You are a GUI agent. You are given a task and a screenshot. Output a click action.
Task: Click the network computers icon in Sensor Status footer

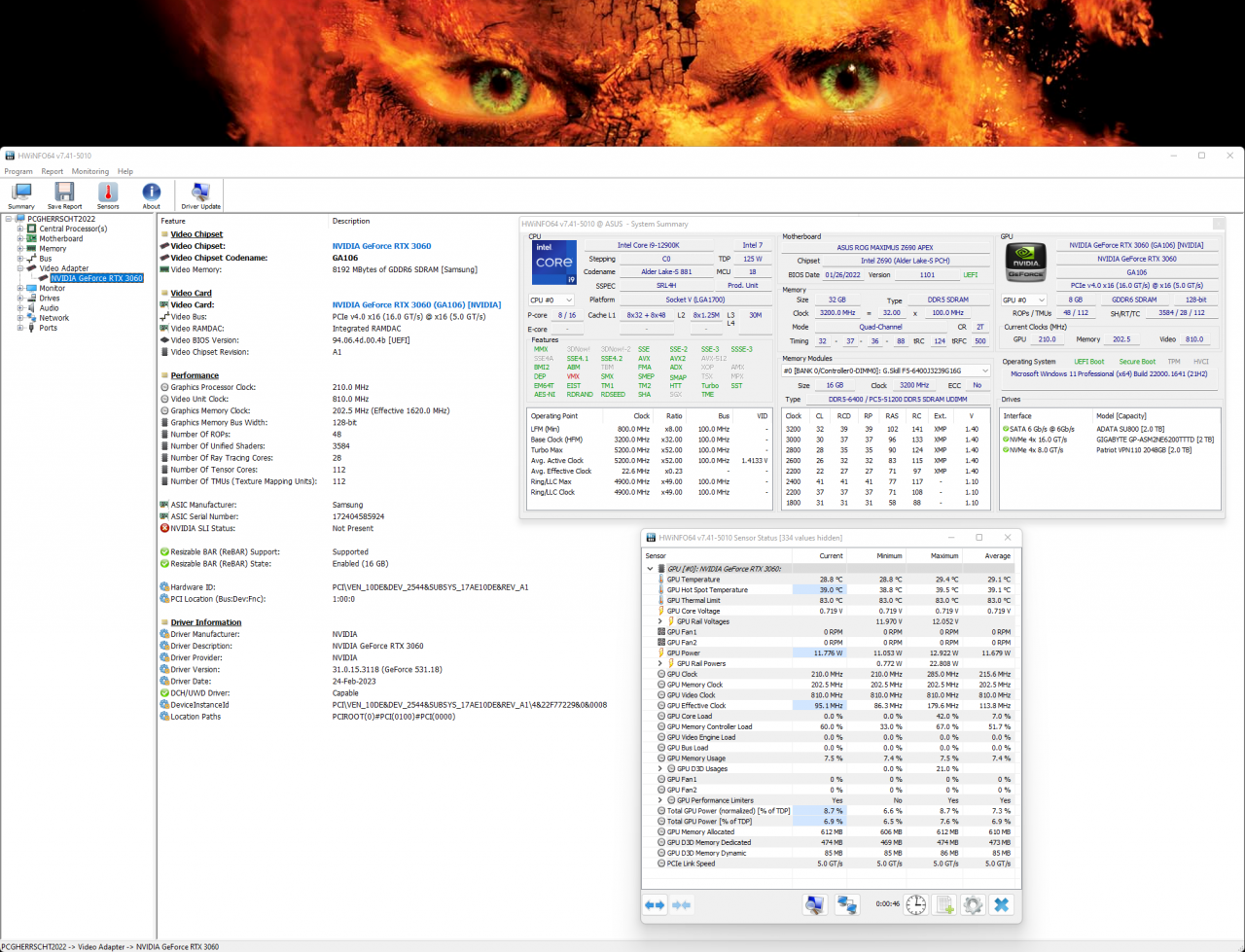(847, 904)
